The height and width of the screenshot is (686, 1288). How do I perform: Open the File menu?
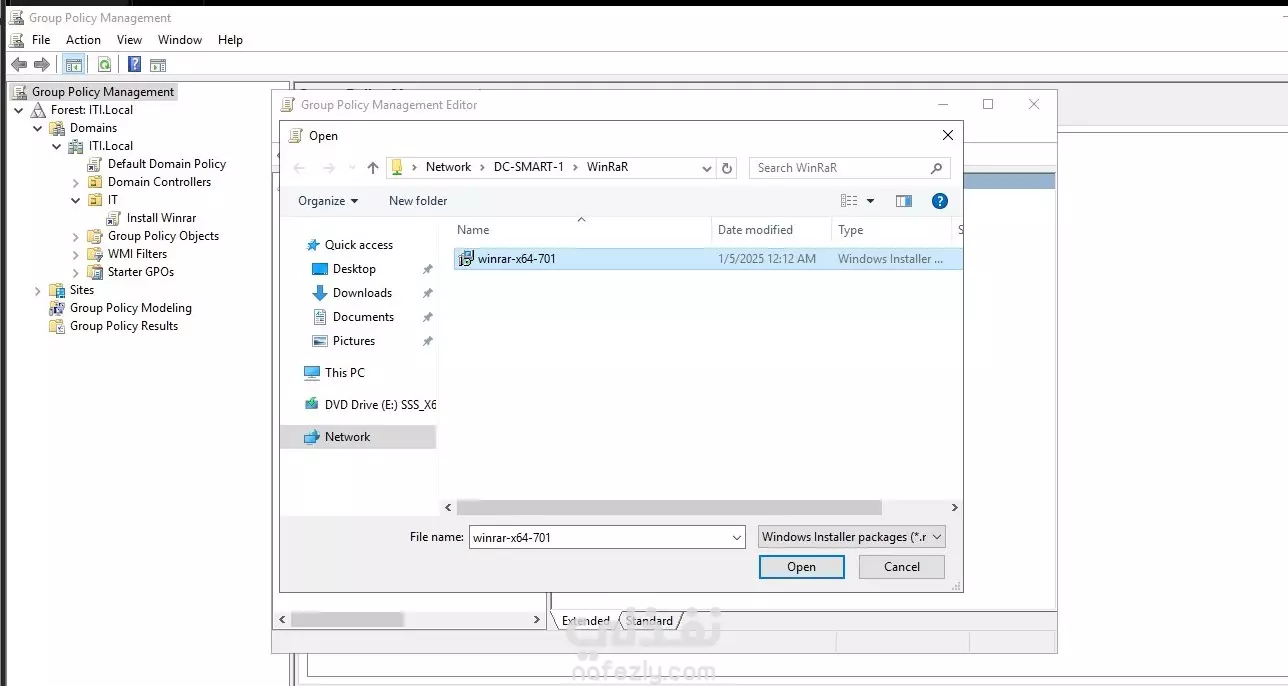(41, 40)
